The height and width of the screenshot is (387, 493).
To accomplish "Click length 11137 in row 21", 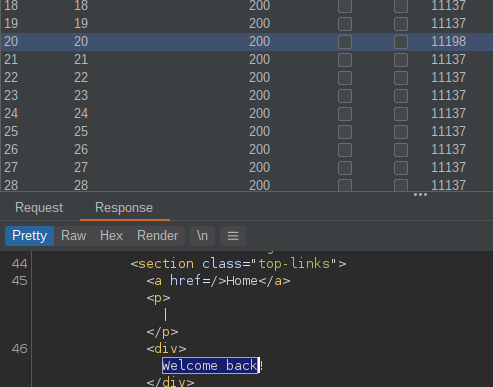I will 448,60.
